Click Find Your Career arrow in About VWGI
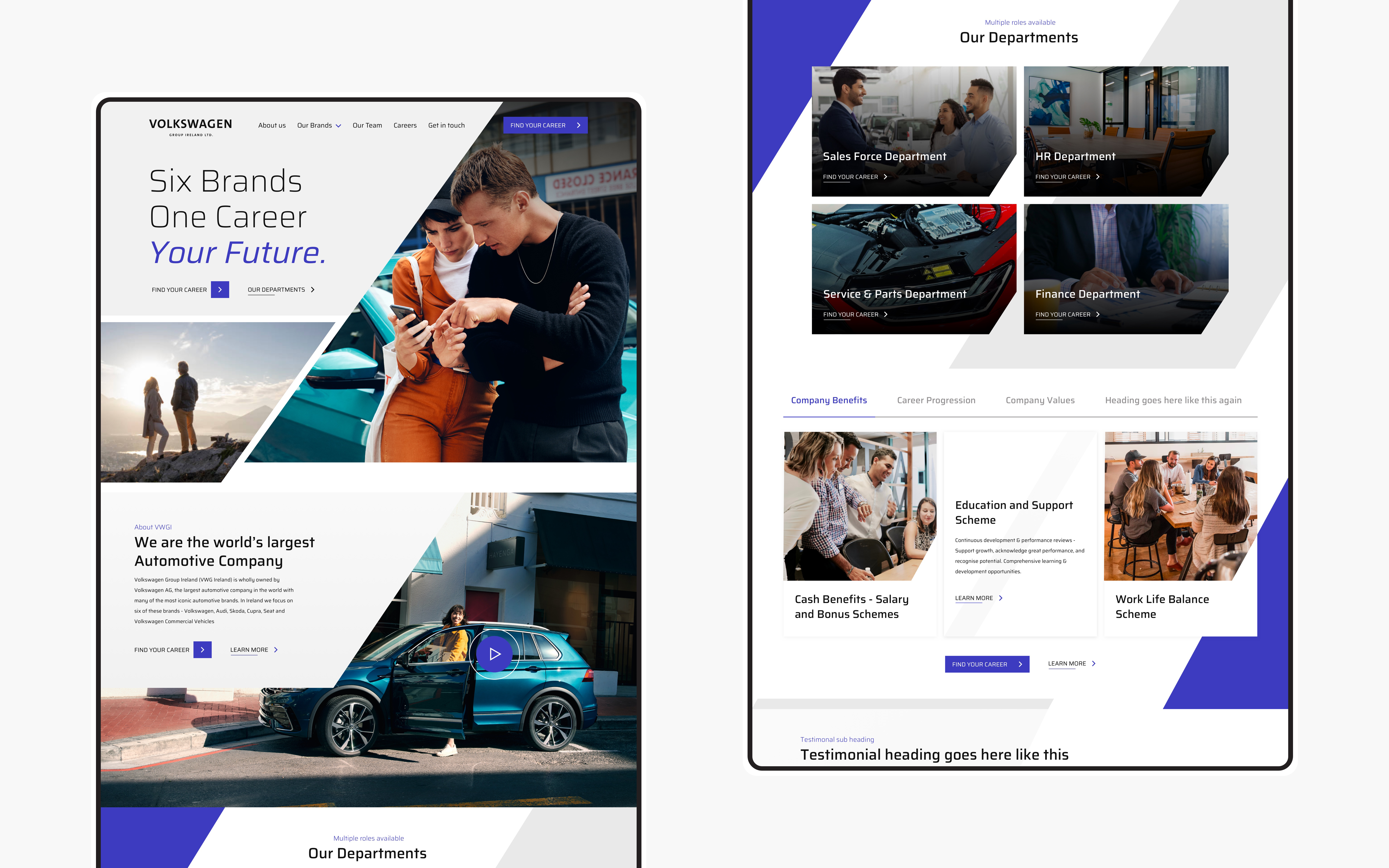 pos(203,650)
